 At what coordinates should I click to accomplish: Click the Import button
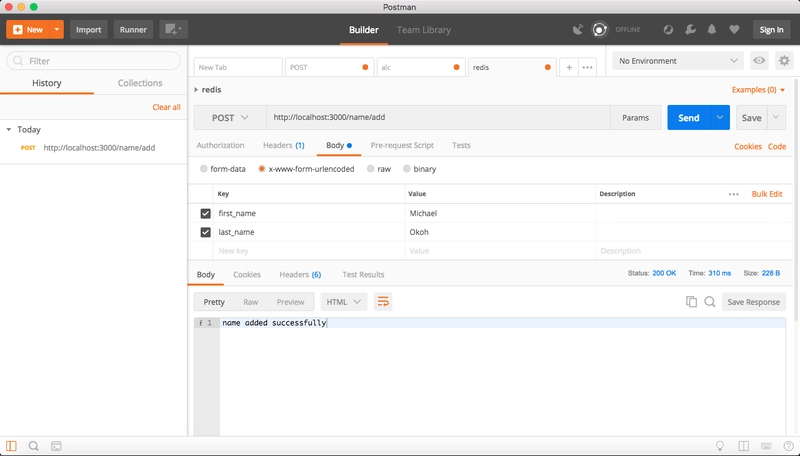[x=89, y=30]
